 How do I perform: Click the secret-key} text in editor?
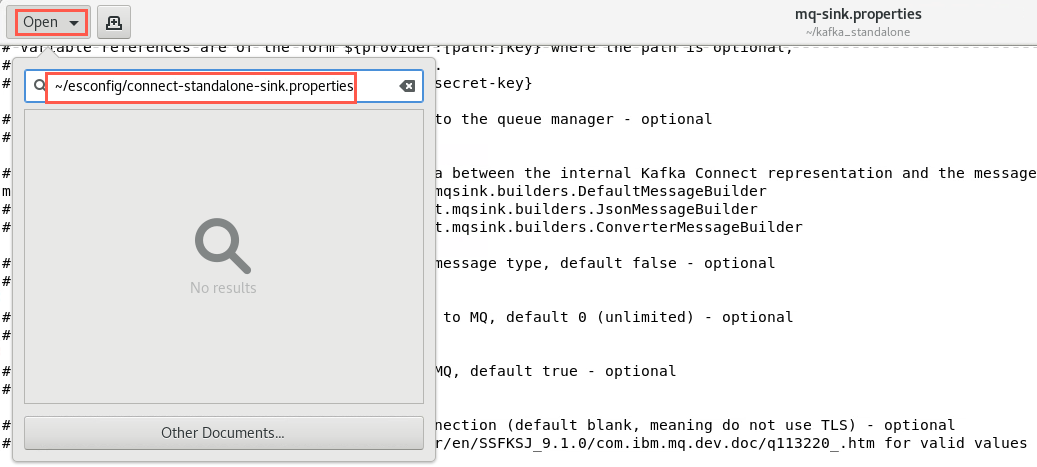[x=483, y=83]
